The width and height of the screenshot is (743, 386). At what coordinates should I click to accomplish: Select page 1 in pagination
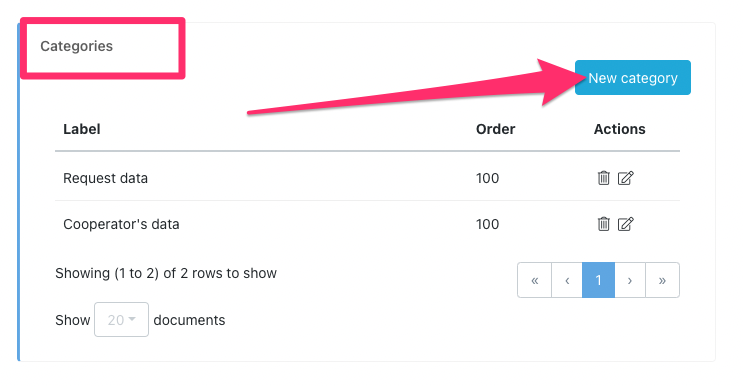pos(598,280)
